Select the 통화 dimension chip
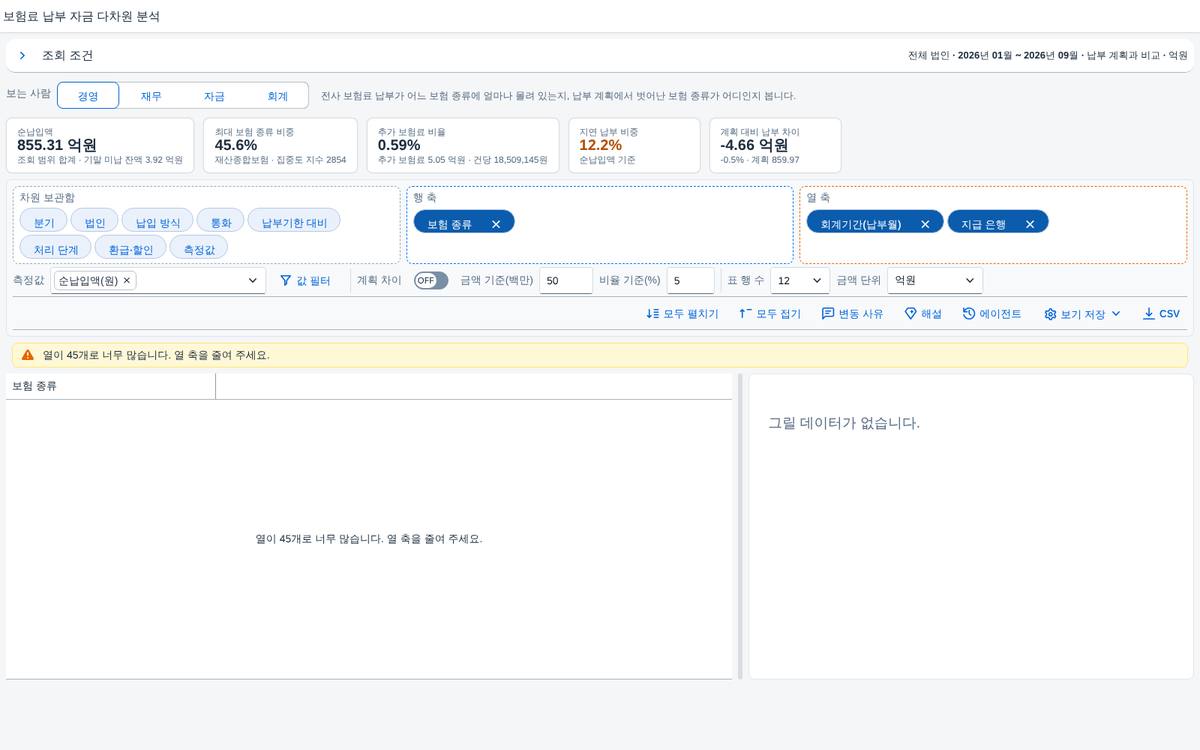Image resolution: width=1200 pixels, height=750 pixels. [x=221, y=221]
